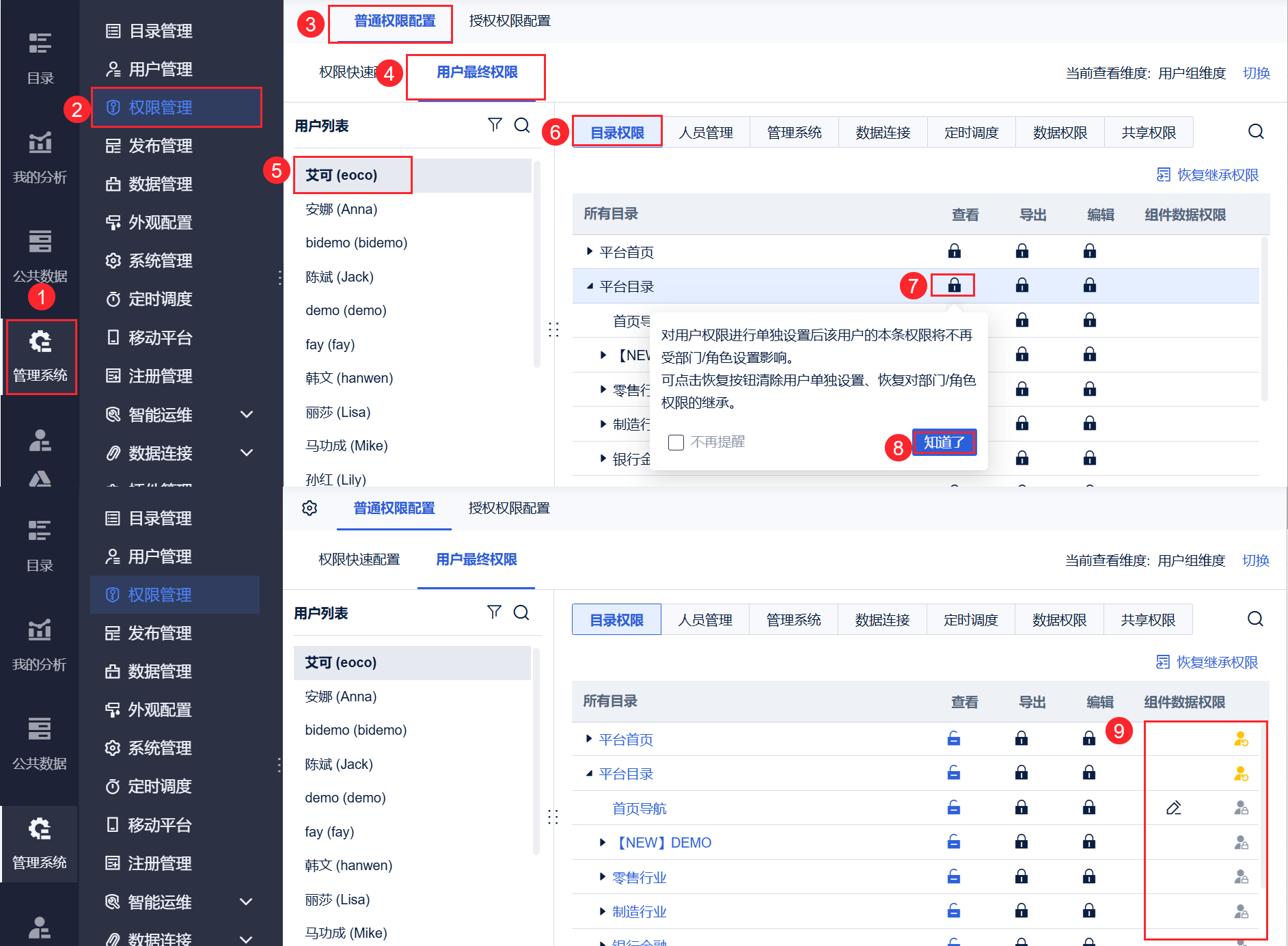This screenshot has height=946, width=1288.
Task: Select 韩文 (hanwen) in lower user list
Action: pyautogui.click(x=412, y=865)
